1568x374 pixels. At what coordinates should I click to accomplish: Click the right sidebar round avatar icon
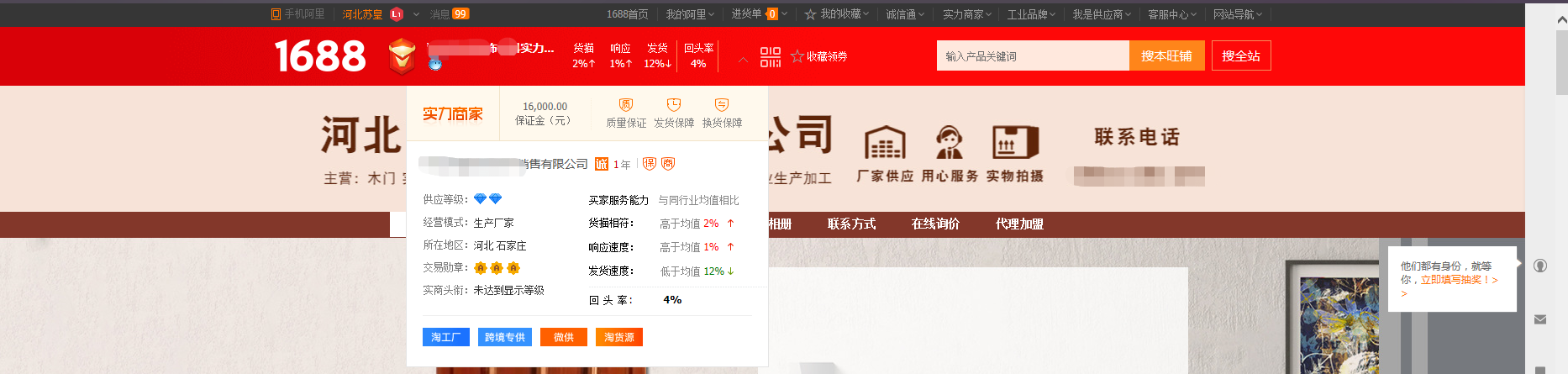point(1540,266)
